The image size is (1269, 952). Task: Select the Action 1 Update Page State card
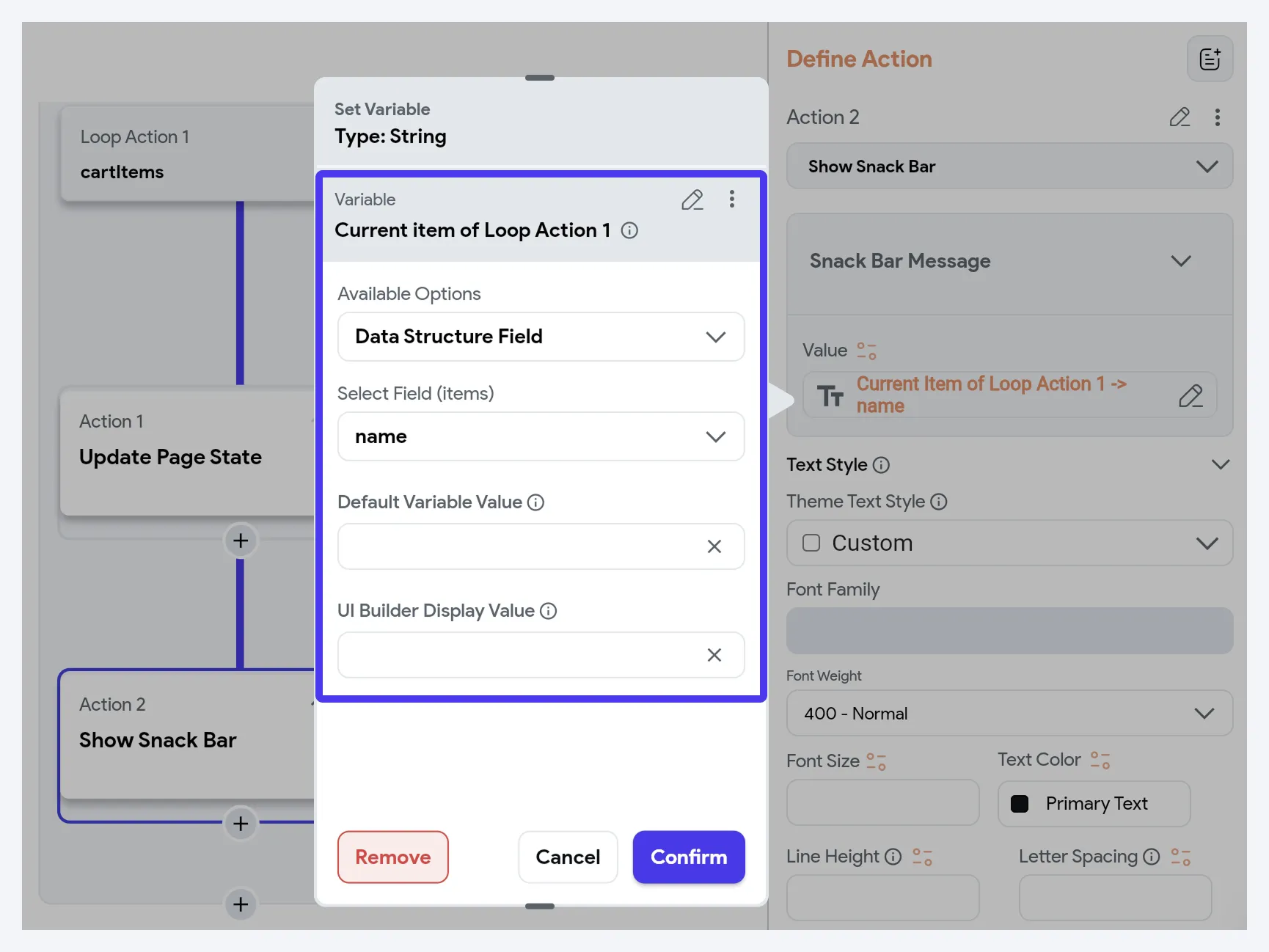(x=188, y=453)
